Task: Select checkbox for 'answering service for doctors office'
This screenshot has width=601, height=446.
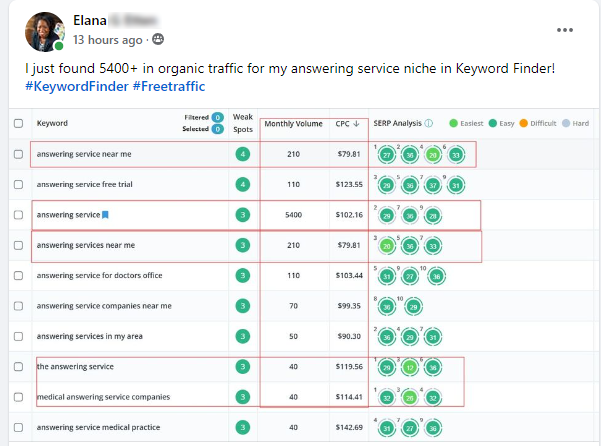Action: point(19,275)
